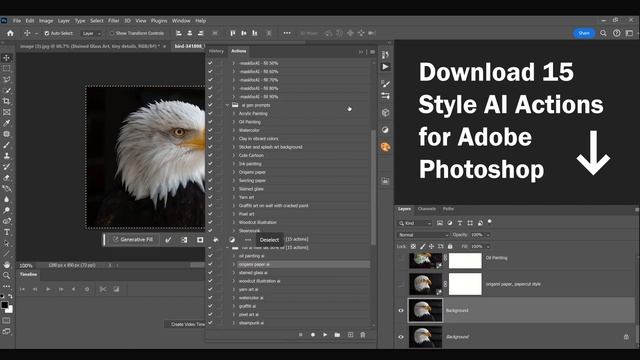Create new set via folder icon in Actions
This screenshot has height=360, width=640.
click(338, 335)
